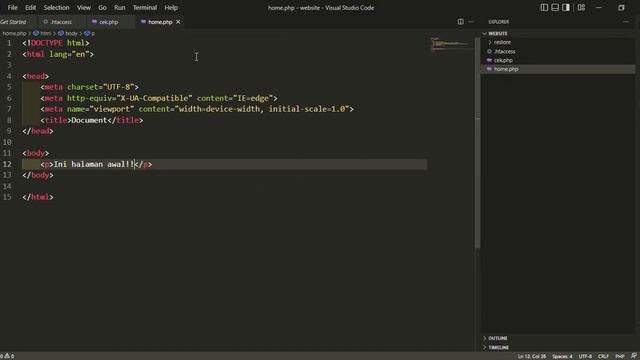Viewport: 640px width, 360px height.
Task: Open Explorer Views and More Actions
Action: 626,22
